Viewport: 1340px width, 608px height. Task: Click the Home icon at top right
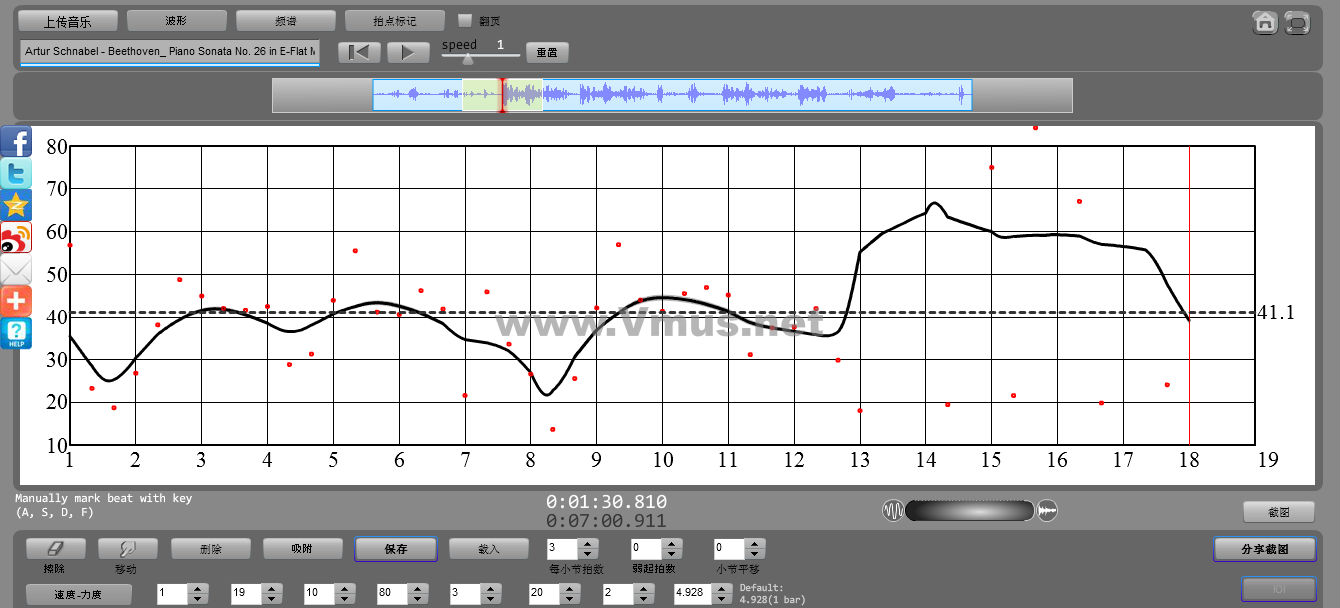1265,22
